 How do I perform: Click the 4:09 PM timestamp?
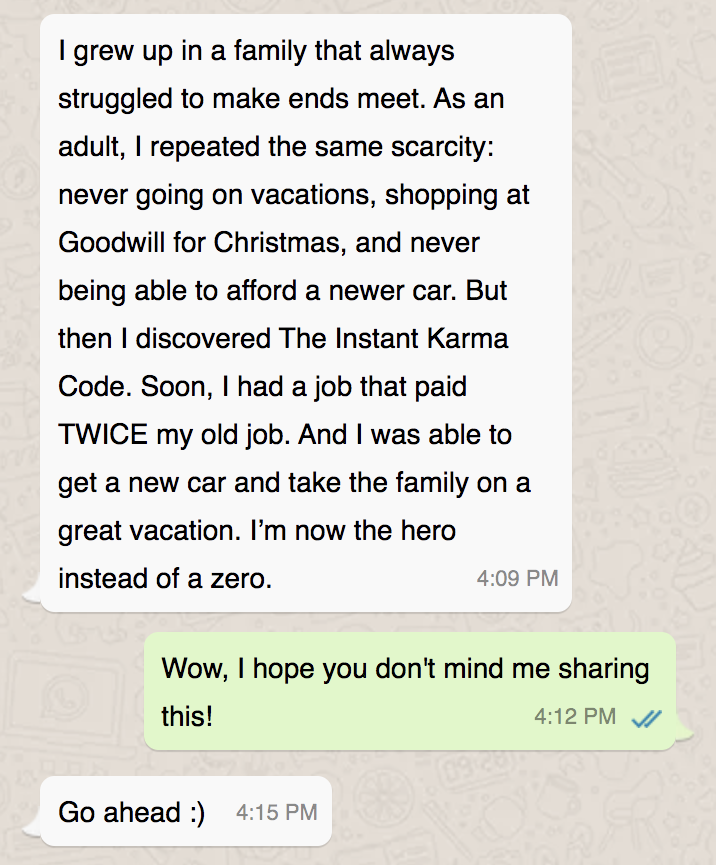tap(517, 579)
